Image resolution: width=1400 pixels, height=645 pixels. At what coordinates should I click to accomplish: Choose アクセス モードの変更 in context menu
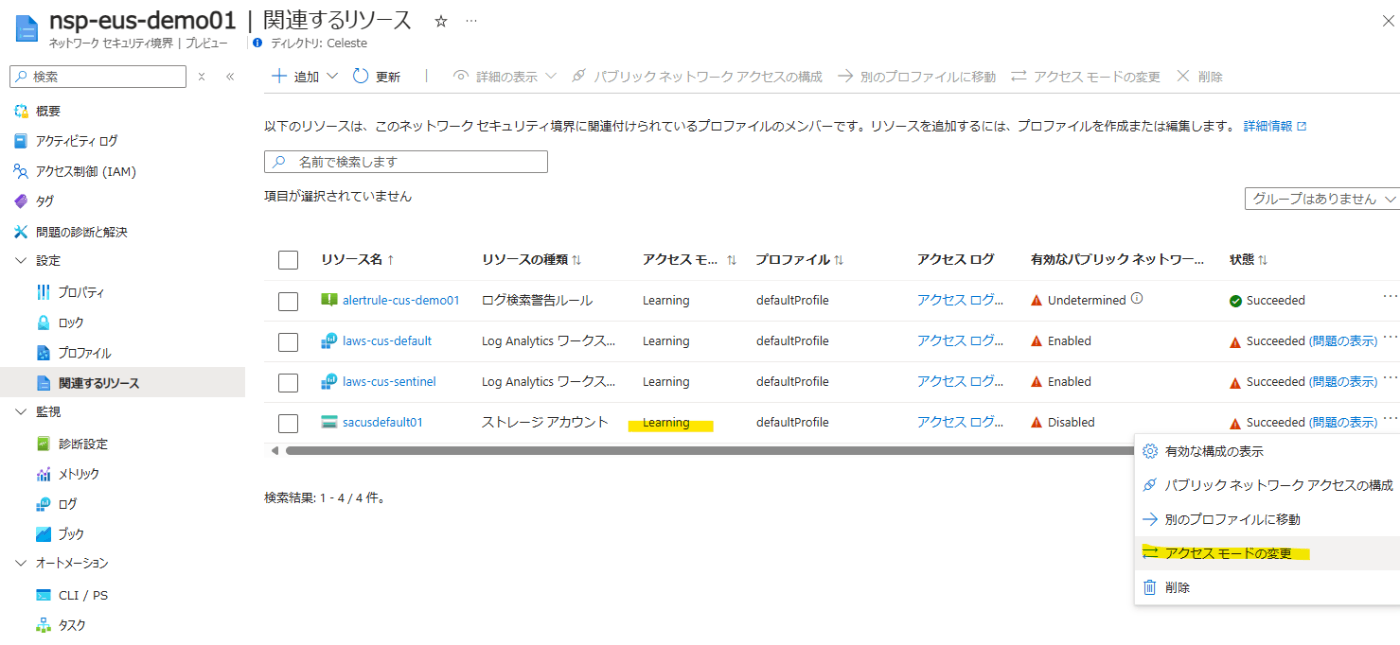[x=1267, y=554]
